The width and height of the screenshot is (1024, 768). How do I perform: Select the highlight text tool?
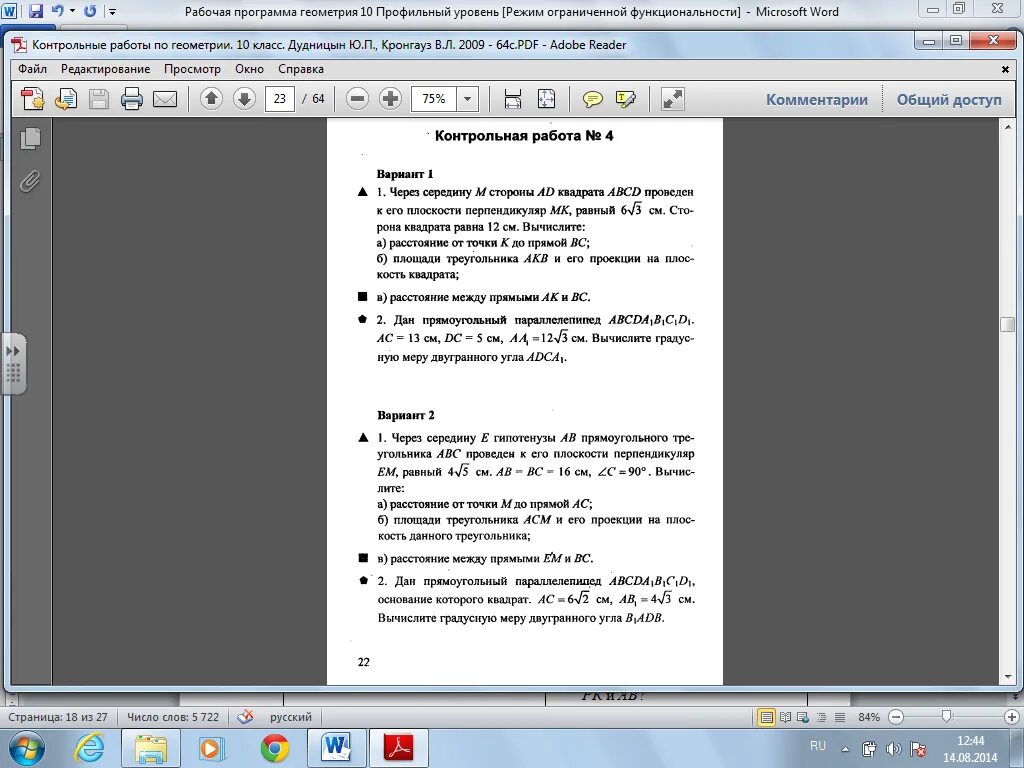click(626, 99)
